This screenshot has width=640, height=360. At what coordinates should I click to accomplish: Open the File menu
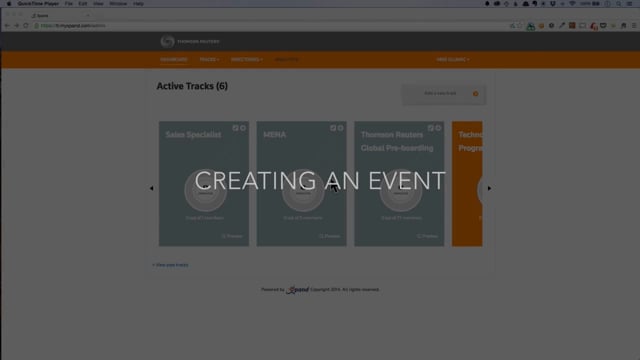(x=69, y=4)
